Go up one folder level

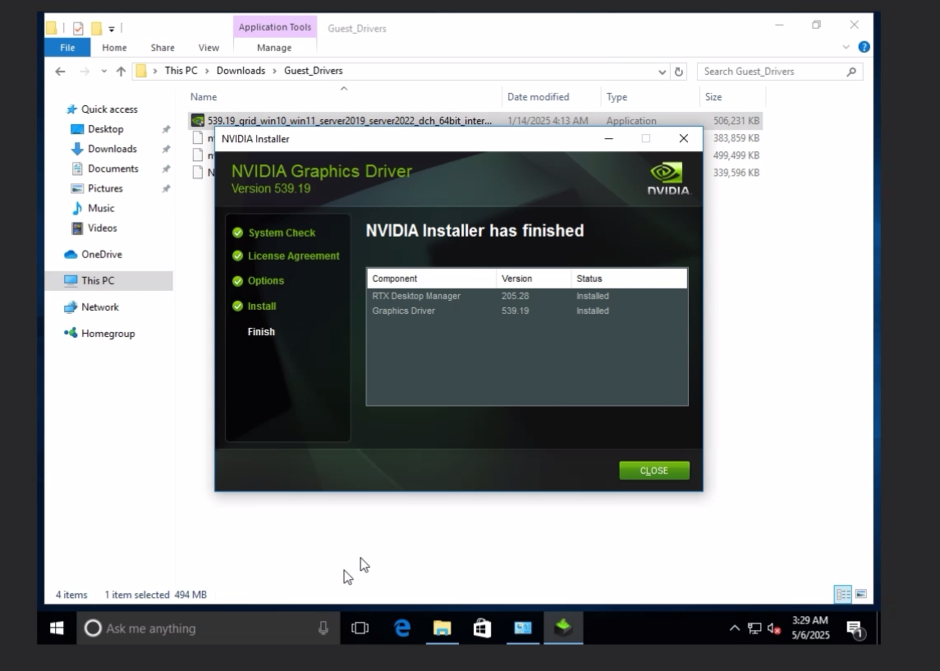(120, 71)
